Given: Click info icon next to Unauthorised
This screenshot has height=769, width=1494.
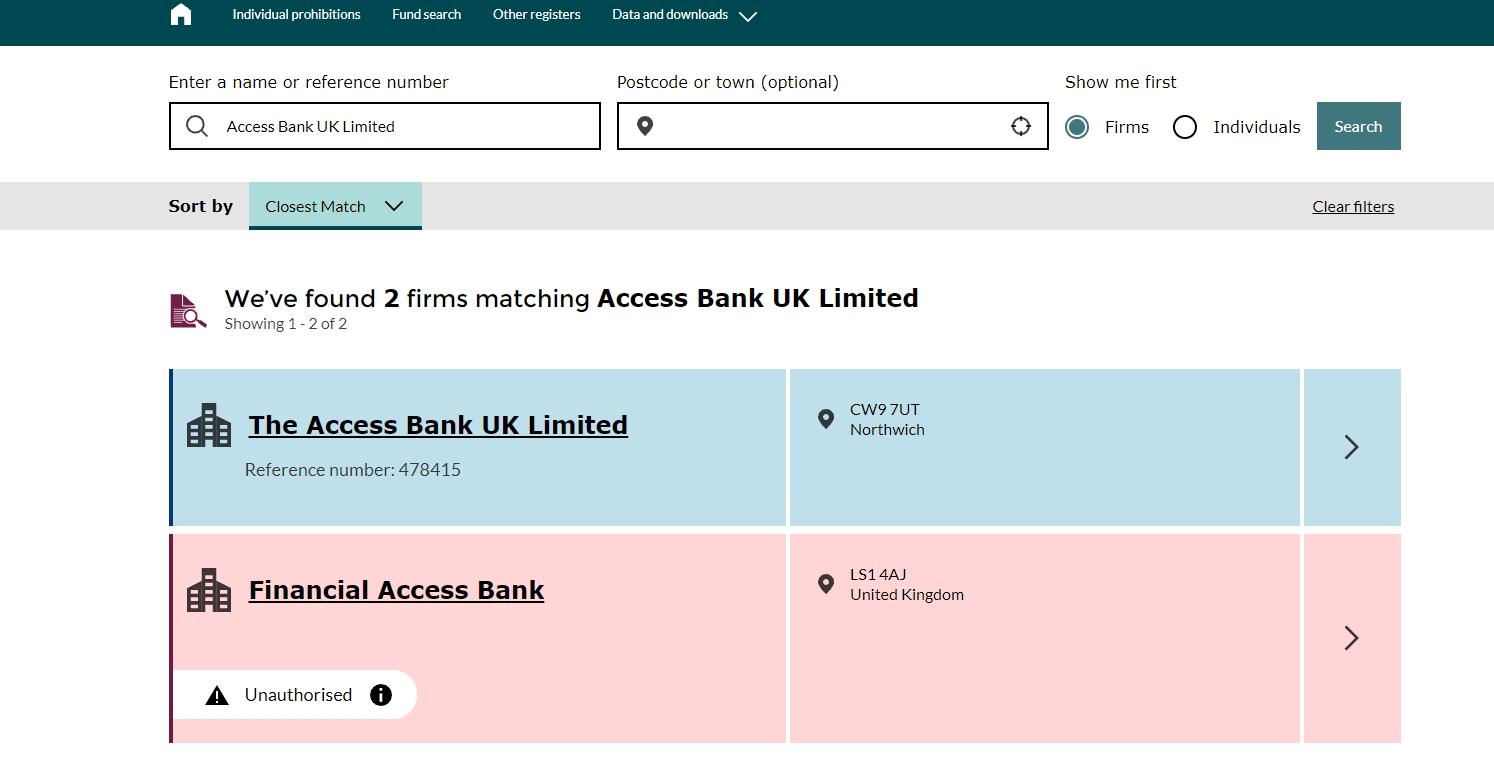Looking at the screenshot, I should 381,695.
